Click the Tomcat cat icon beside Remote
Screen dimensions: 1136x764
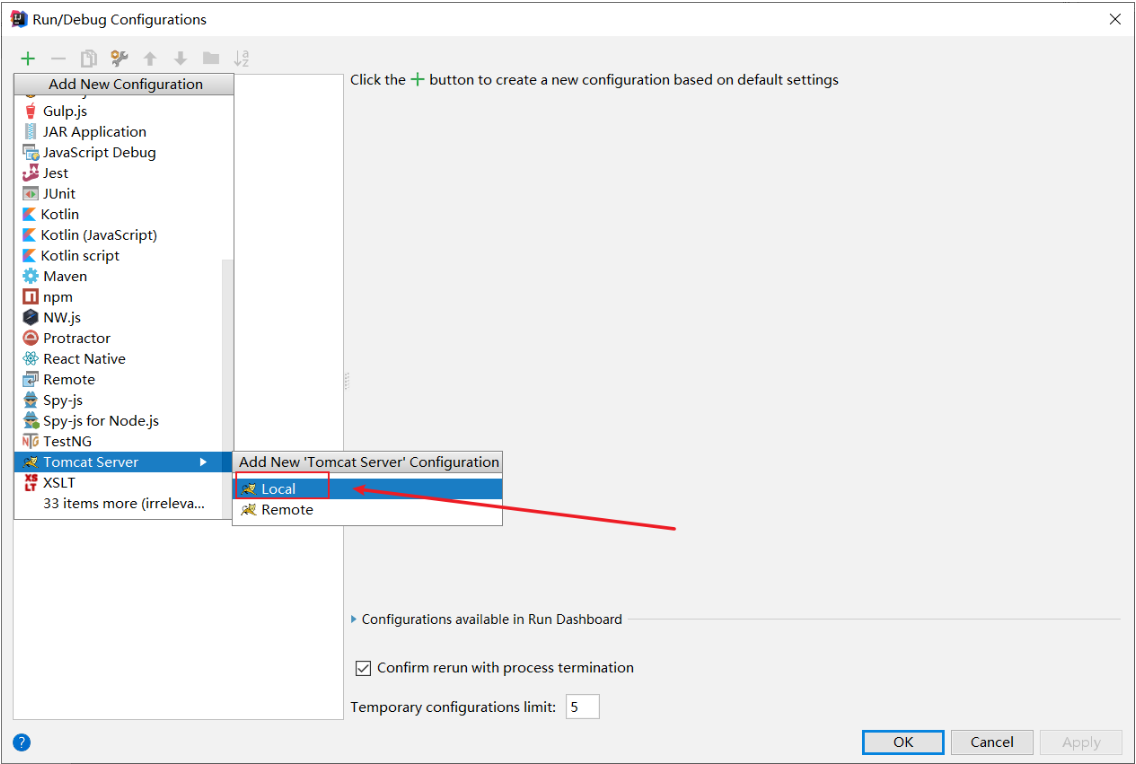point(249,510)
